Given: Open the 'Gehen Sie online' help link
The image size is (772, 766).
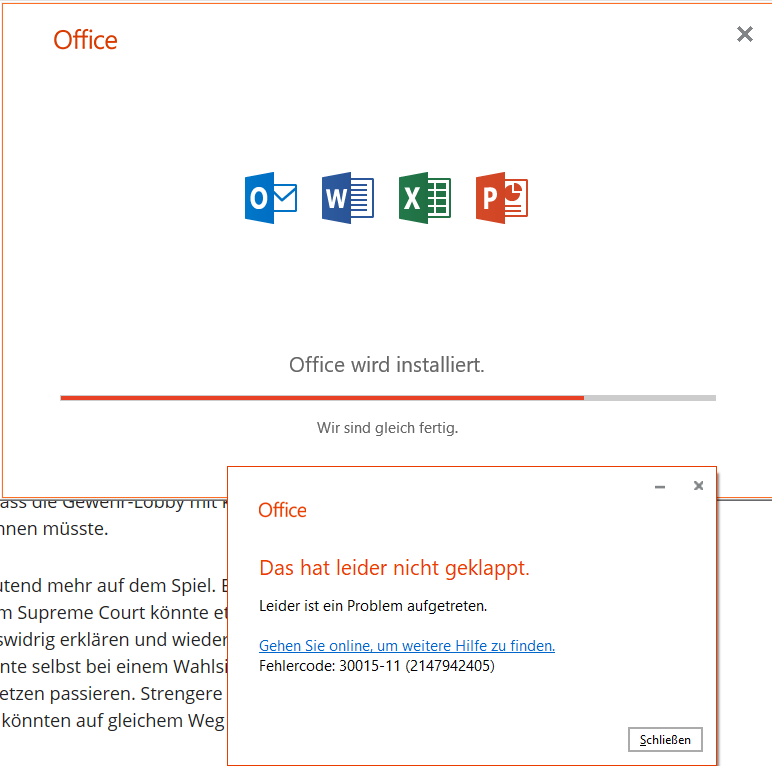Looking at the screenshot, I should 406,646.
